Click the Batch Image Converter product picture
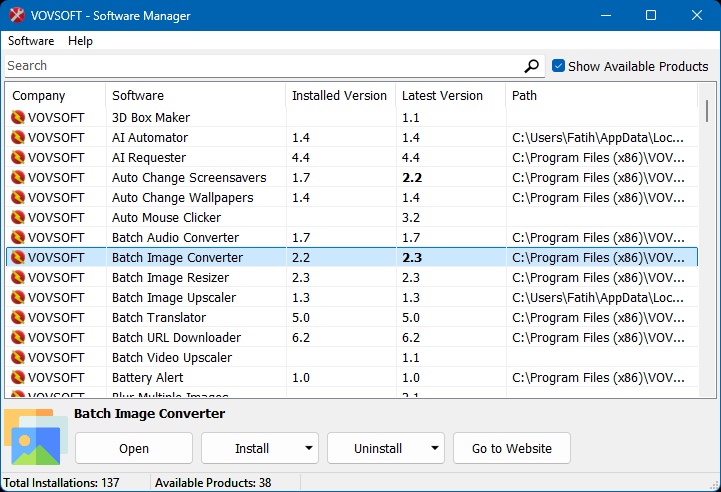 (x=36, y=436)
